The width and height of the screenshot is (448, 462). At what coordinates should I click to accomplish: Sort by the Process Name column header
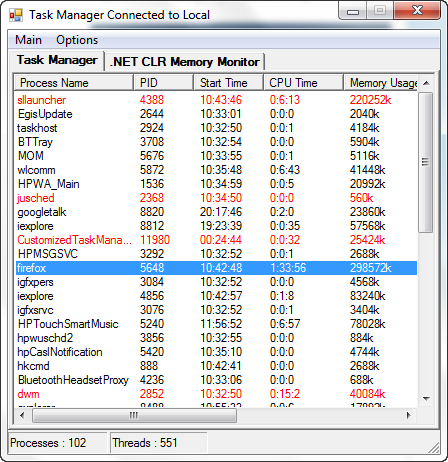(74, 83)
